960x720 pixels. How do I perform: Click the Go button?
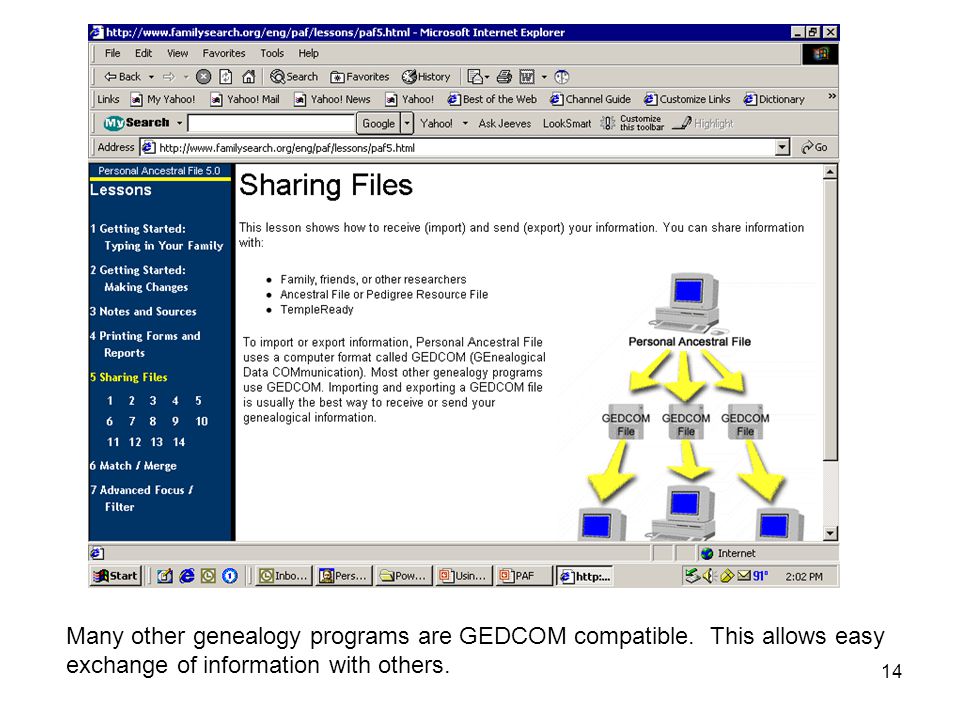[814, 147]
